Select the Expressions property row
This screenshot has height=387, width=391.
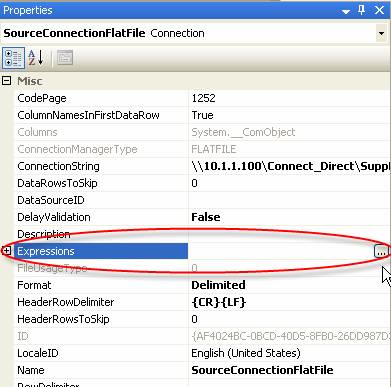(x=101, y=251)
